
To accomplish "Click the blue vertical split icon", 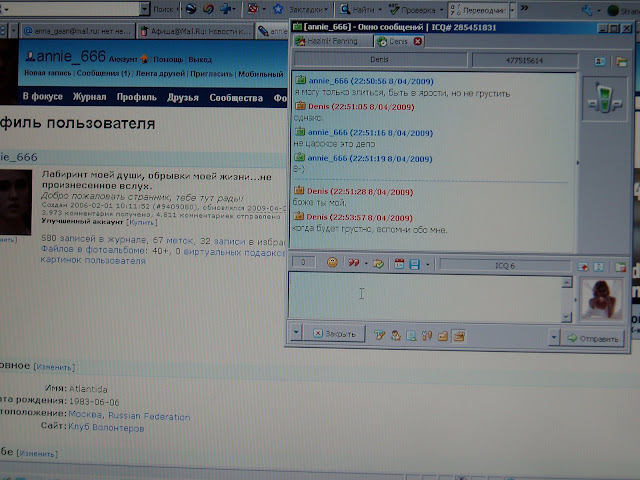I will pyautogui.click(x=599, y=267).
